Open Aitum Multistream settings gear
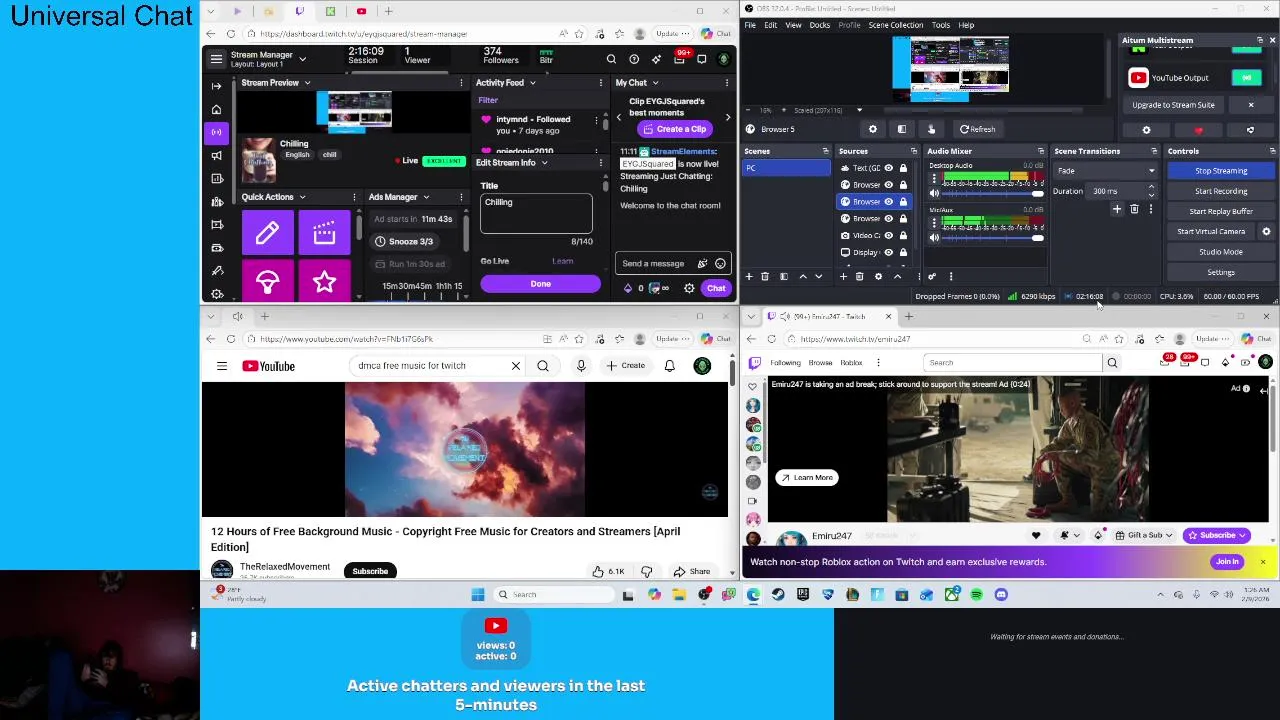The image size is (1280, 720). point(1146,130)
